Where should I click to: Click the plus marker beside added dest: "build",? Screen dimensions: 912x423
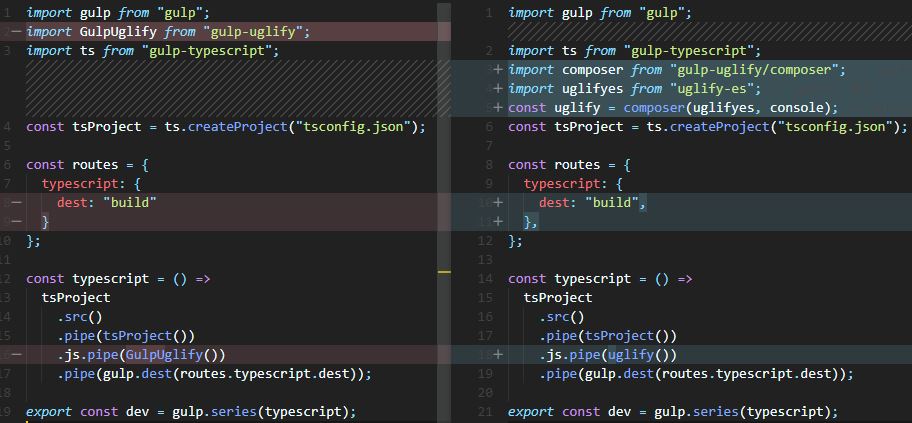click(497, 202)
